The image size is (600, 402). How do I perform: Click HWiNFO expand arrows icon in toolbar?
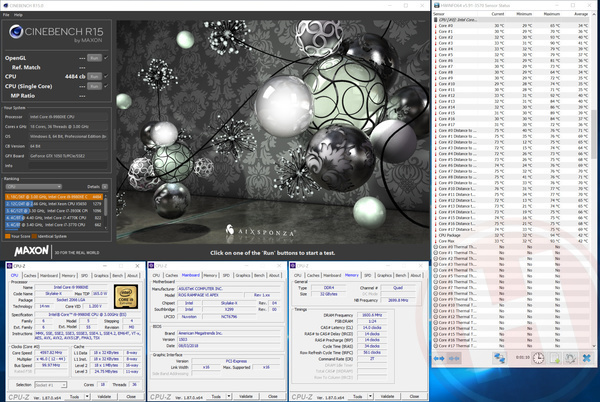click(x=439, y=358)
